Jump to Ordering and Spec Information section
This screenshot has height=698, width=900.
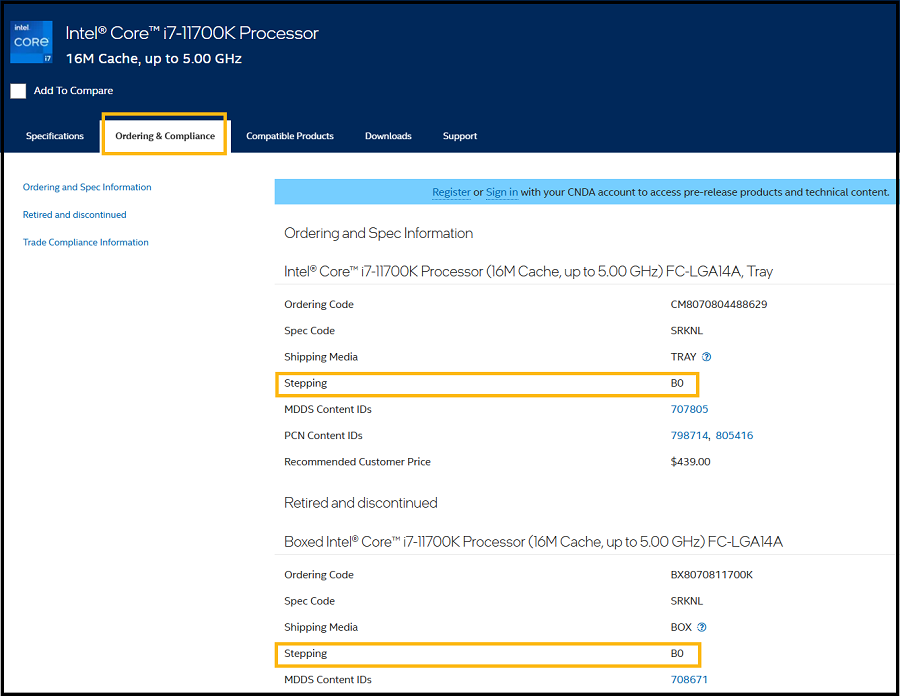point(87,187)
